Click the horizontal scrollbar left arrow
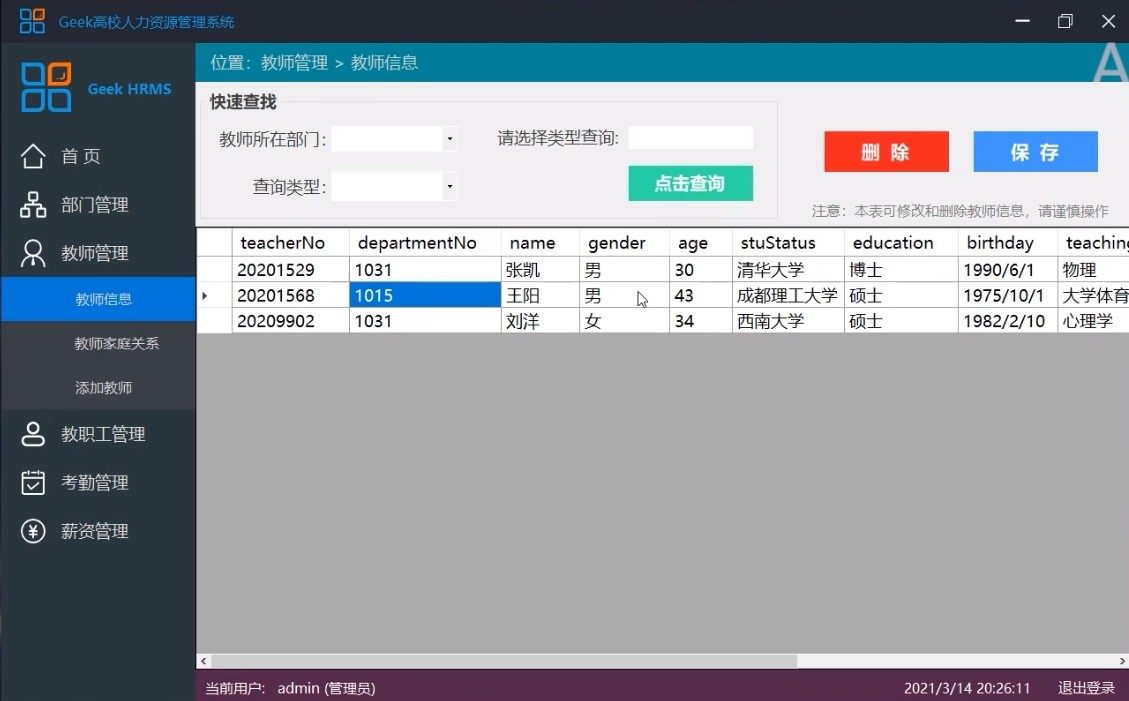The image size is (1129, 701). (x=204, y=661)
